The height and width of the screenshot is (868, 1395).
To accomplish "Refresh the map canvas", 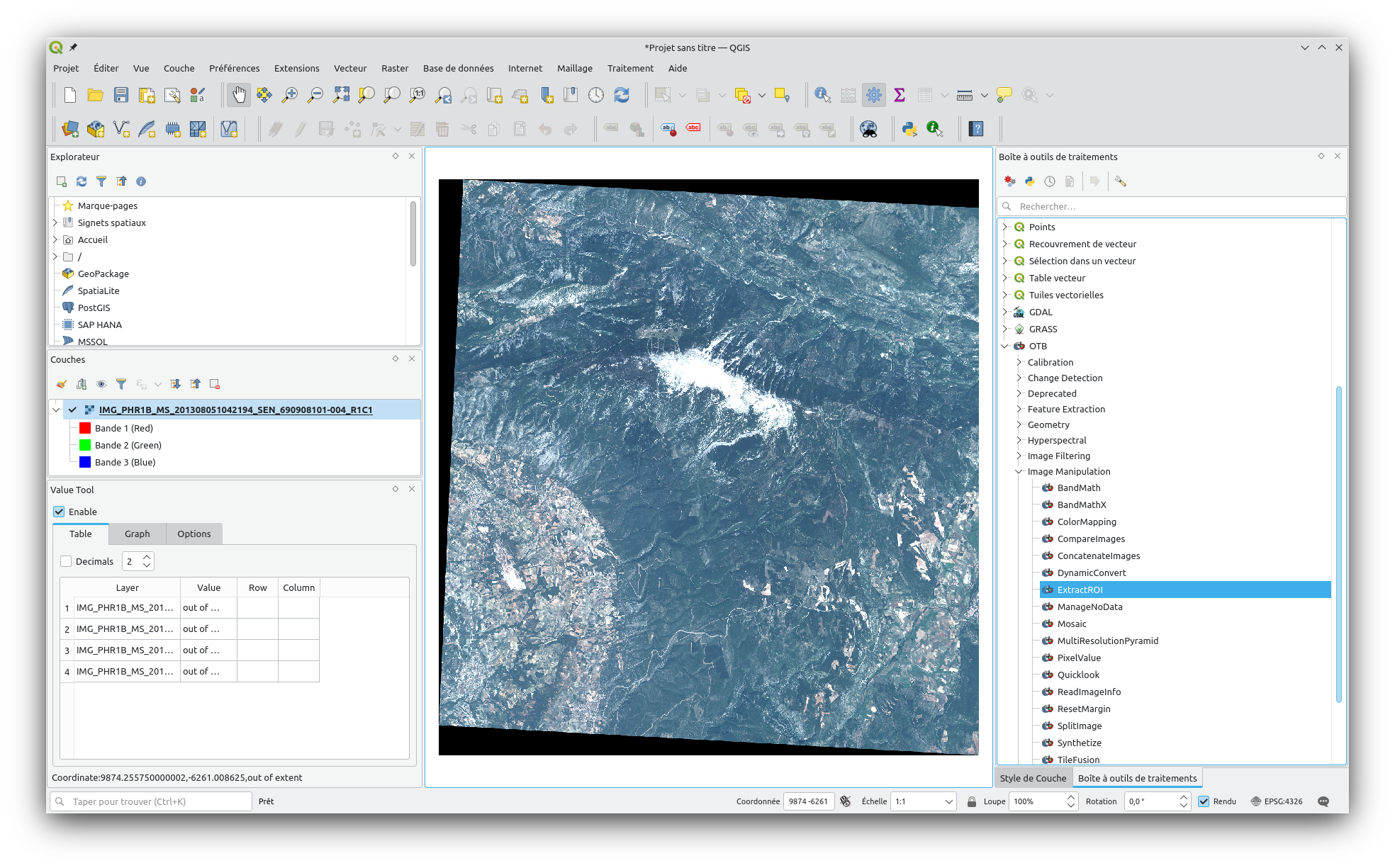I will click(622, 94).
